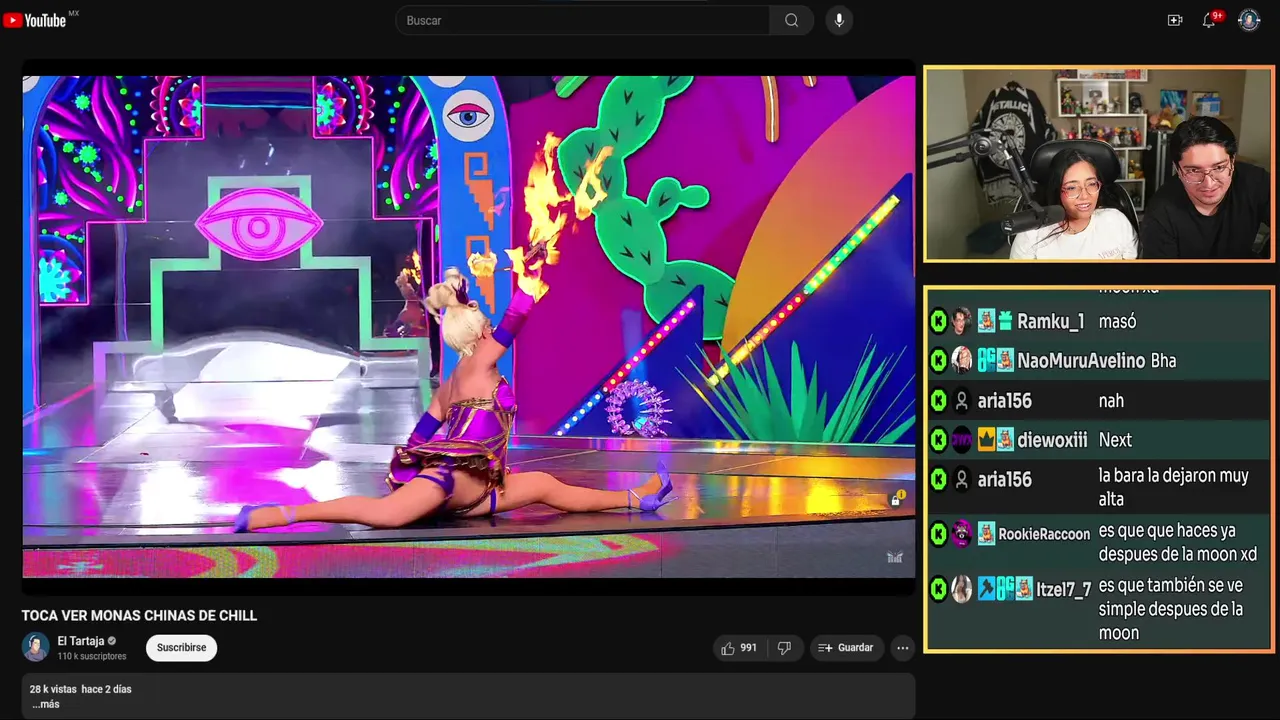Click the avatar of RookieRaccoon
1280x720 pixels.
961,534
